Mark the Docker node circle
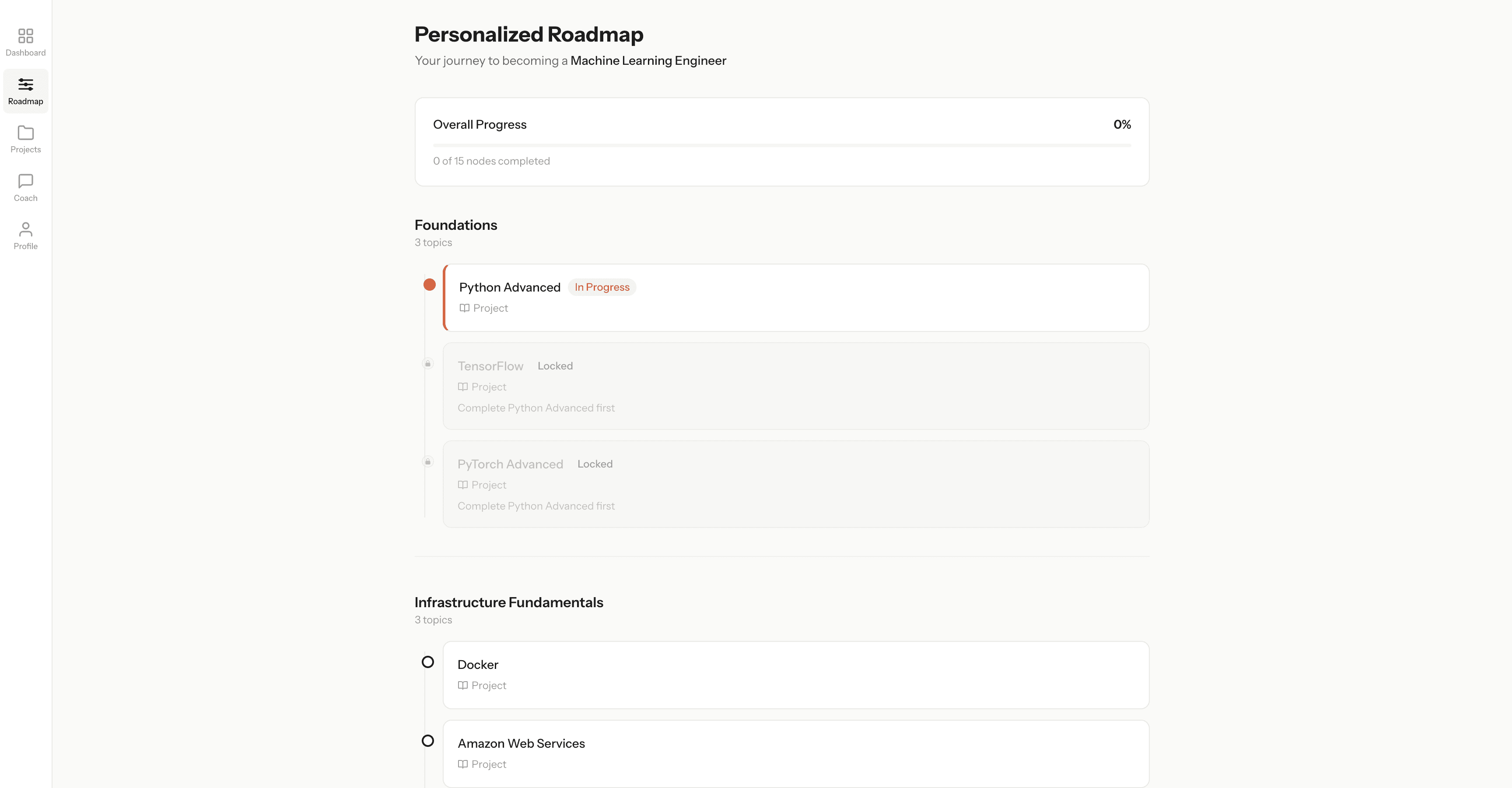Screen dimensions: 1512x788 pyautogui.click(x=428, y=662)
